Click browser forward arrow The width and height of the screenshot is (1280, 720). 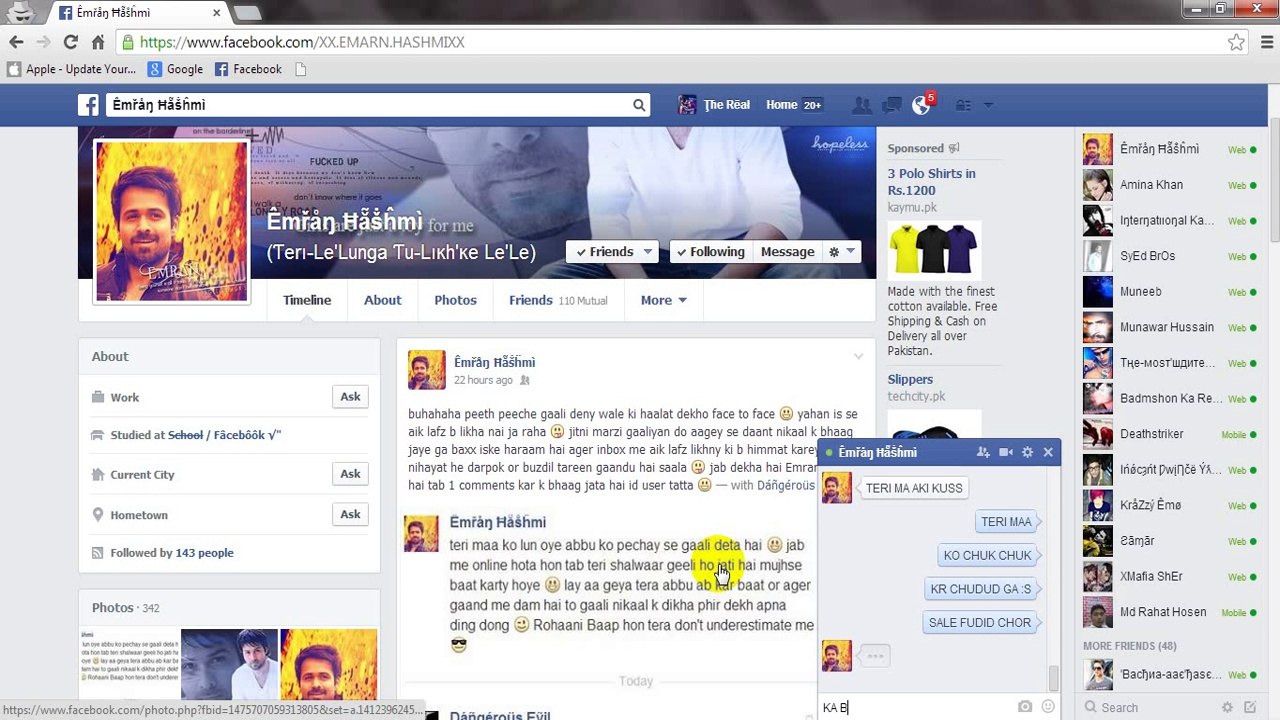(x=43, y=42)
